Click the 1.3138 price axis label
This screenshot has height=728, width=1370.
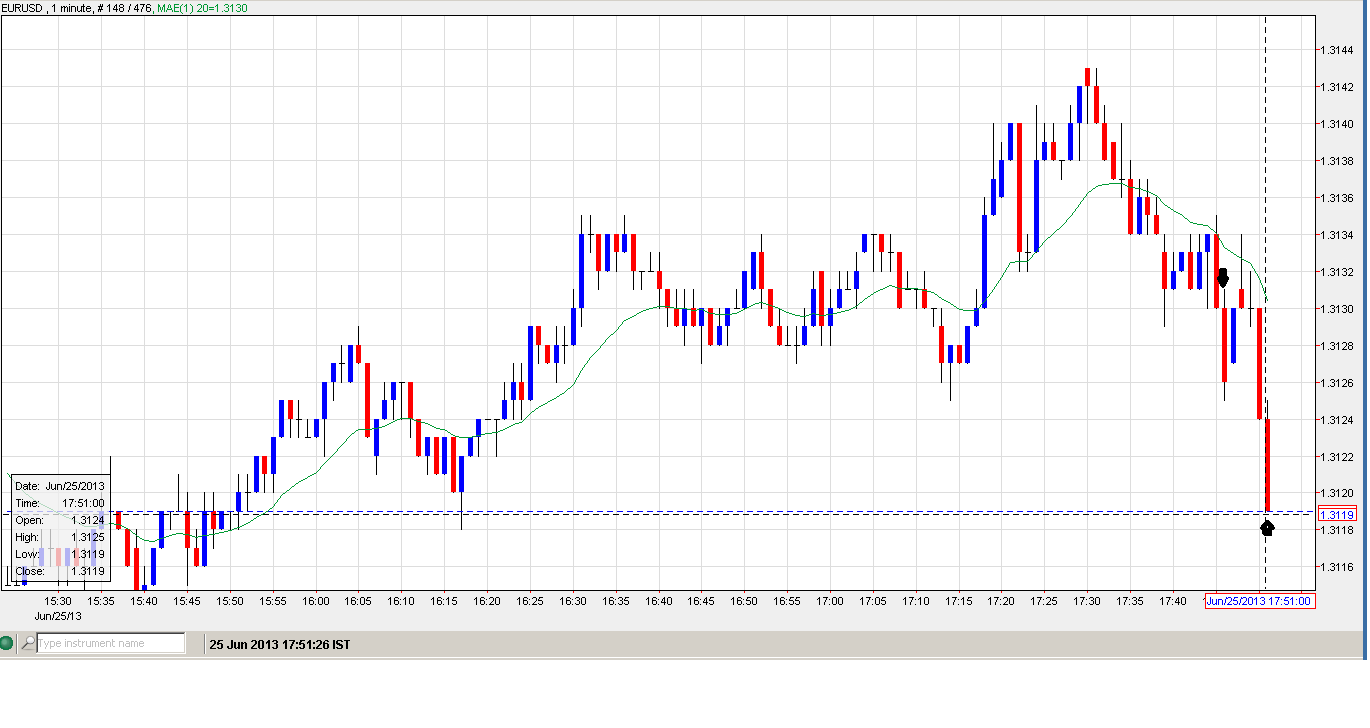coord(1337,161)
